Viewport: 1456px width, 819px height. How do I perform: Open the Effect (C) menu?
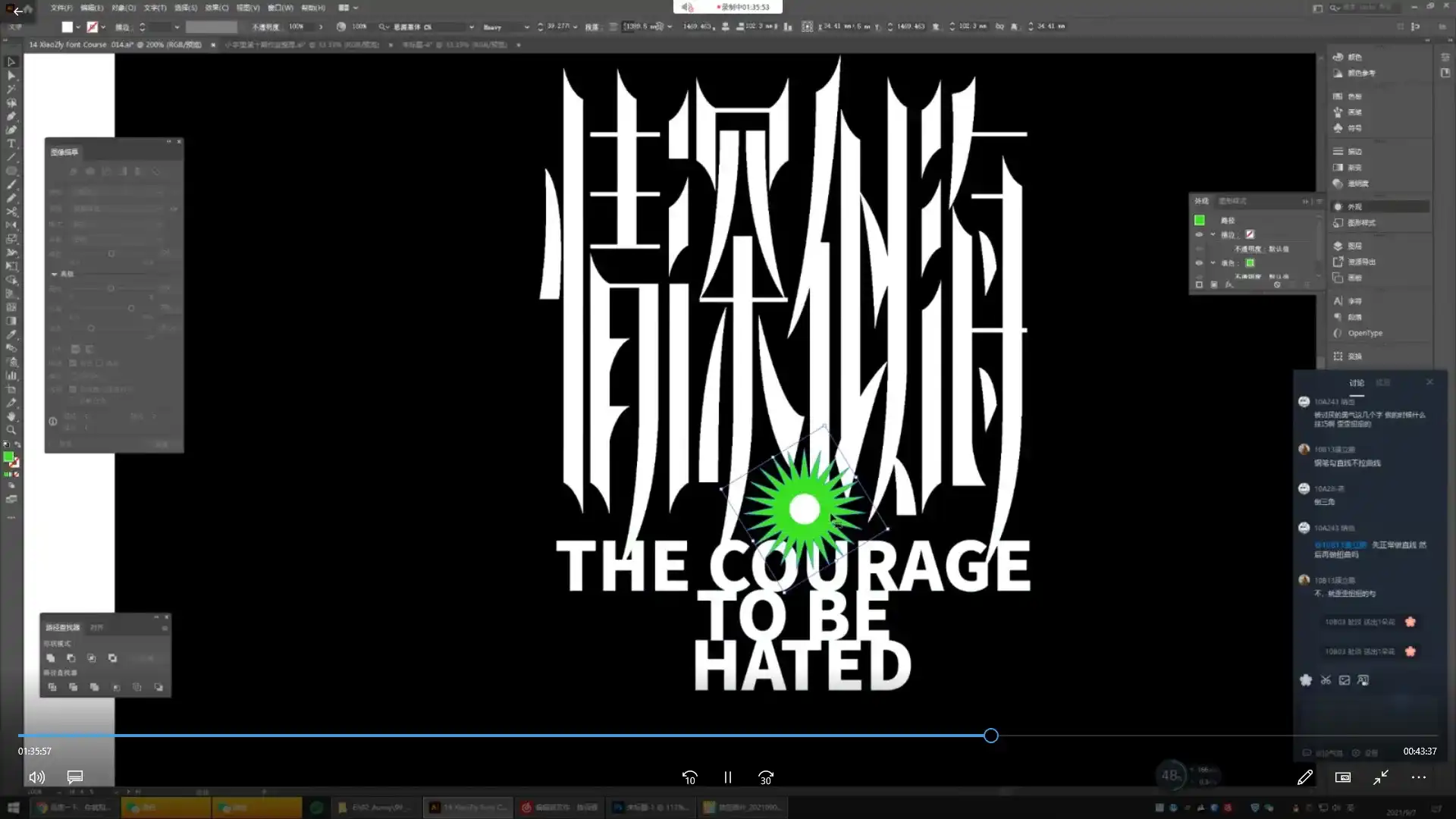[217, 8]
